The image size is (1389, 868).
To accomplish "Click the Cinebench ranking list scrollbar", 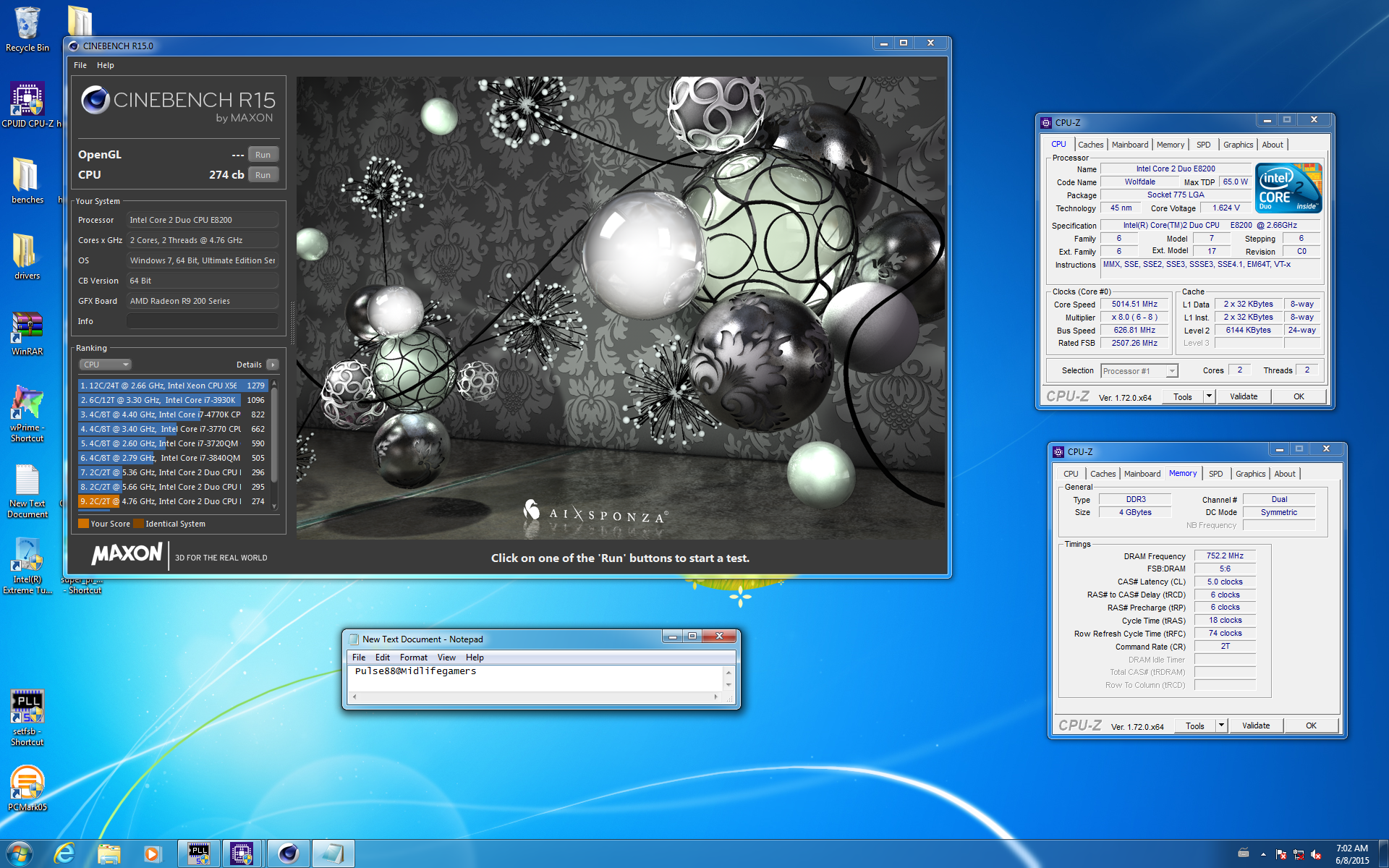I will [274, 444].
